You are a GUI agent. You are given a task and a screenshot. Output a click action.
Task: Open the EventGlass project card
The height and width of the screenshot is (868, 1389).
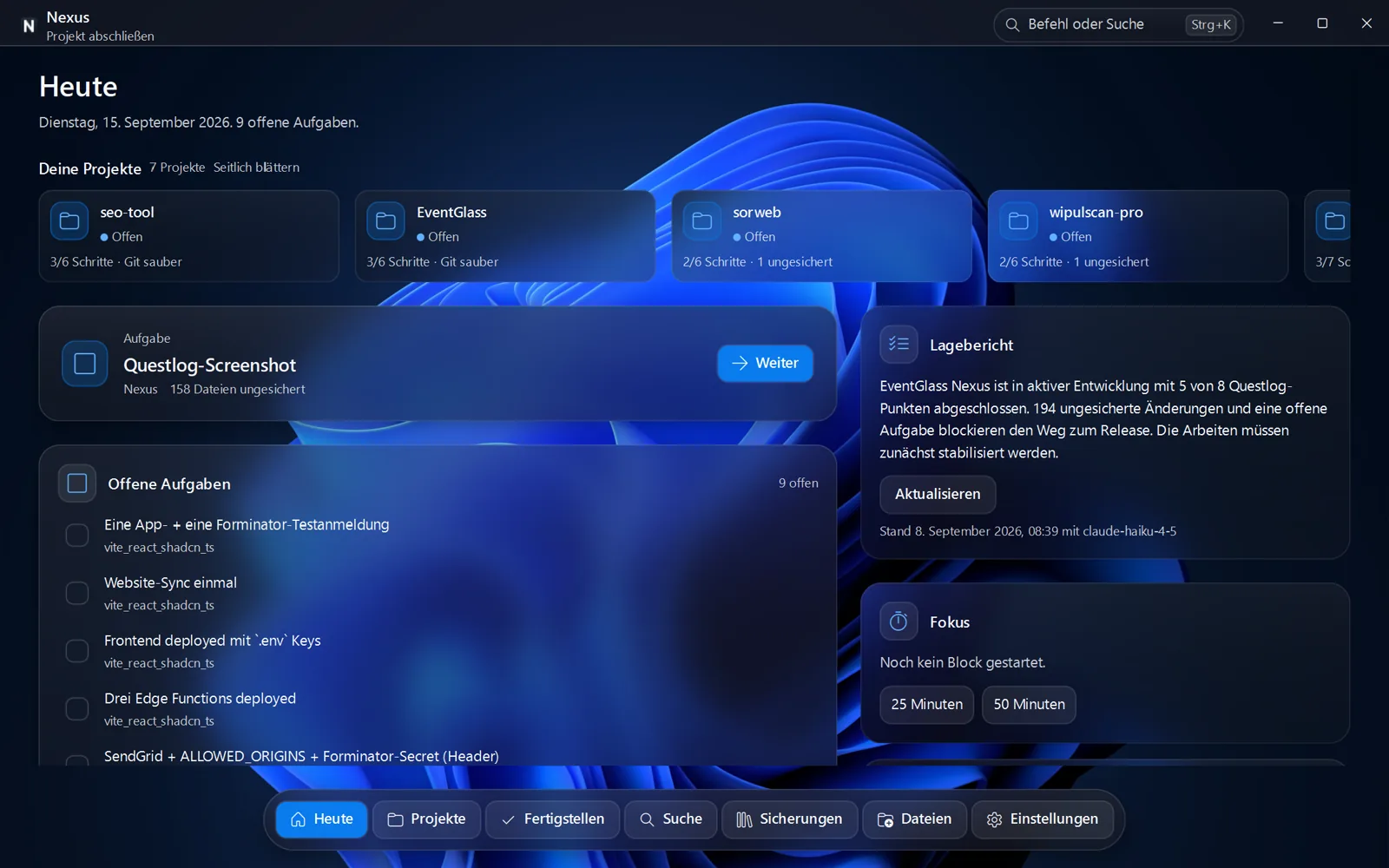504,236
